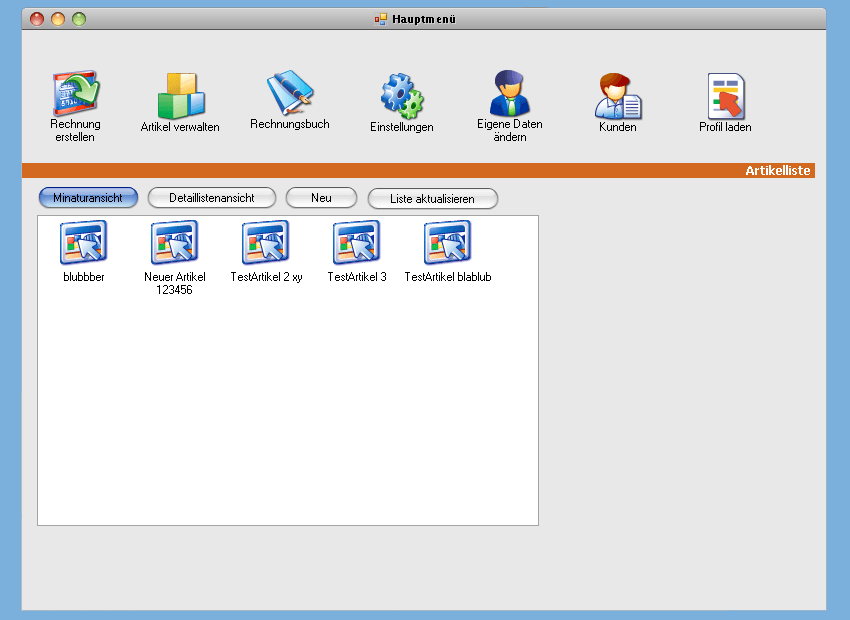Click the "Profil laden" label
850x620 pixels.
pyautogui.click(x=725, y=127)
